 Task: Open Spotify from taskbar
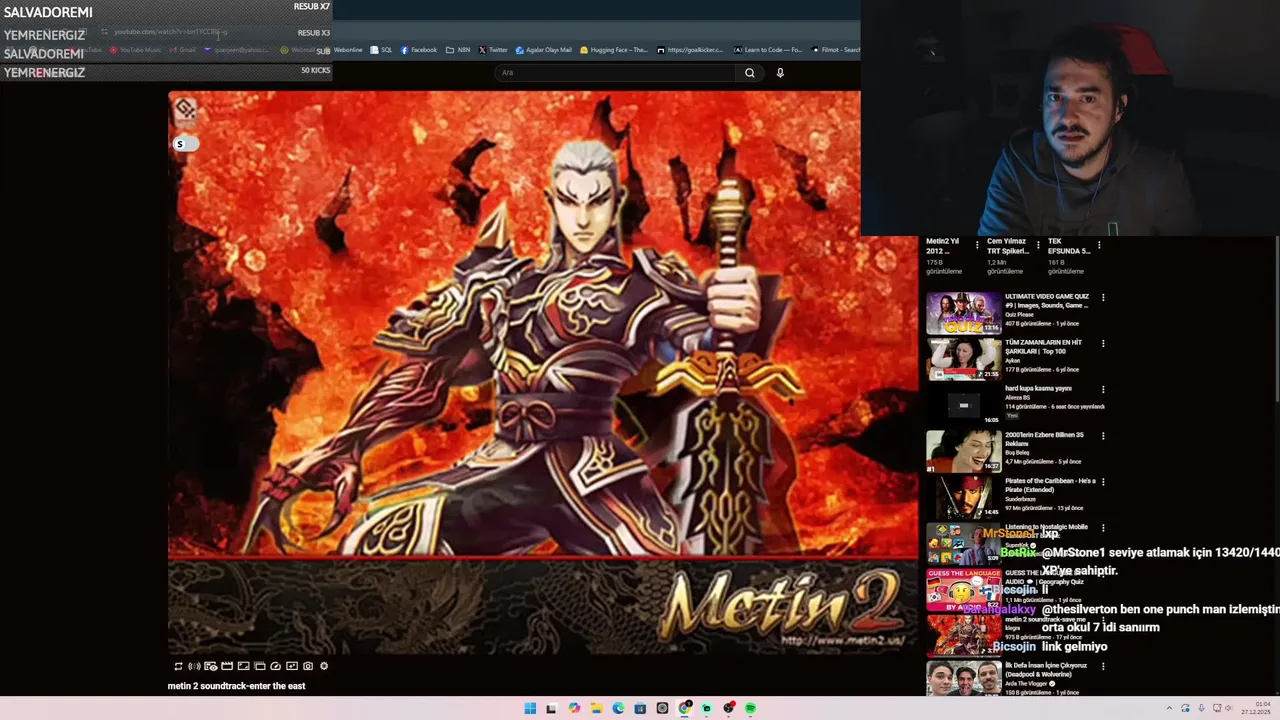pyautogui.click(x=750, y=708)
